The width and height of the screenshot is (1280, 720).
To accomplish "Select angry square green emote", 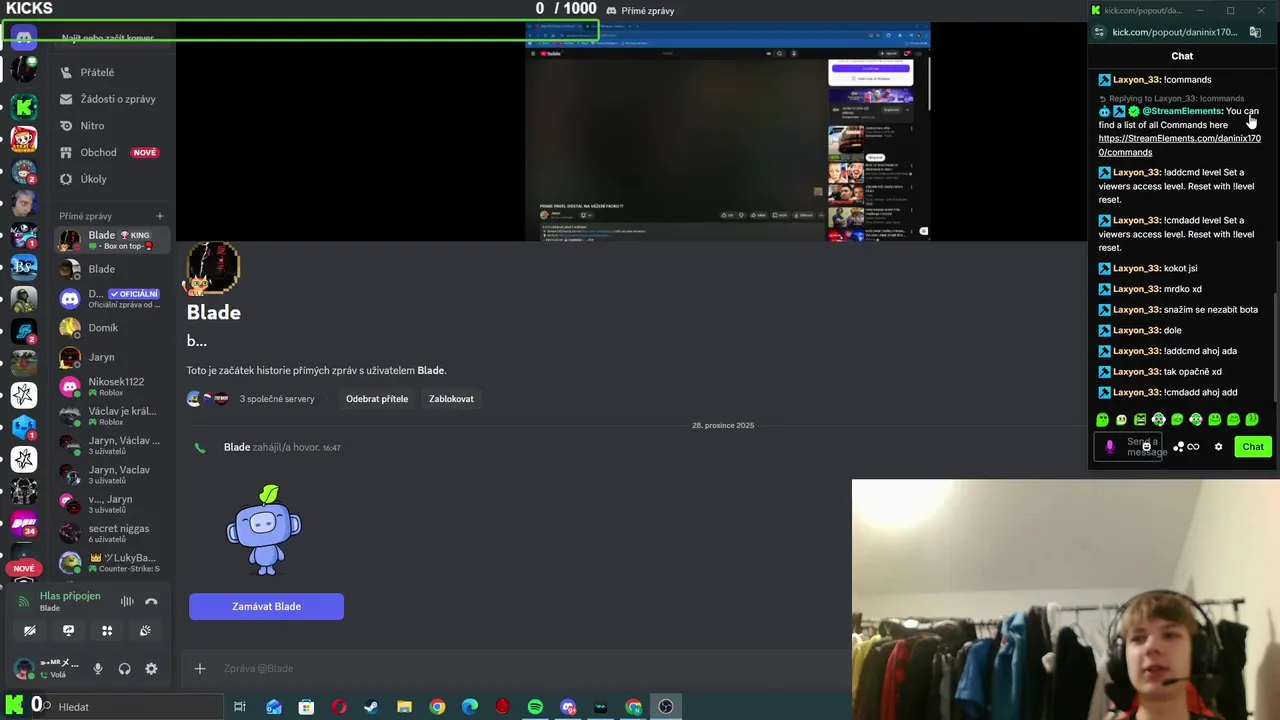I will 1140,419.
